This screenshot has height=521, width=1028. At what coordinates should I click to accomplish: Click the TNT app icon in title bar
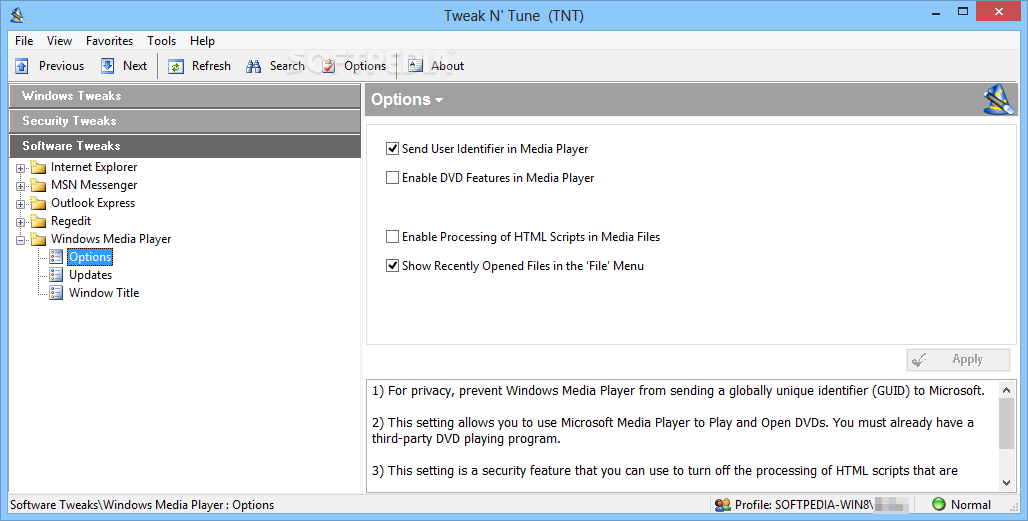[18, 14]
